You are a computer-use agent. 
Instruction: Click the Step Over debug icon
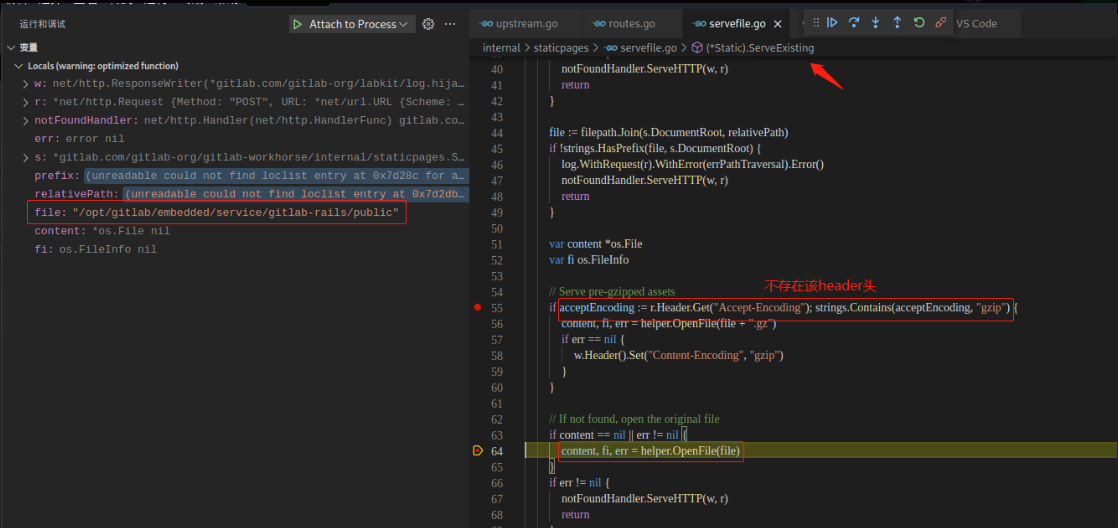click(853, 23)
